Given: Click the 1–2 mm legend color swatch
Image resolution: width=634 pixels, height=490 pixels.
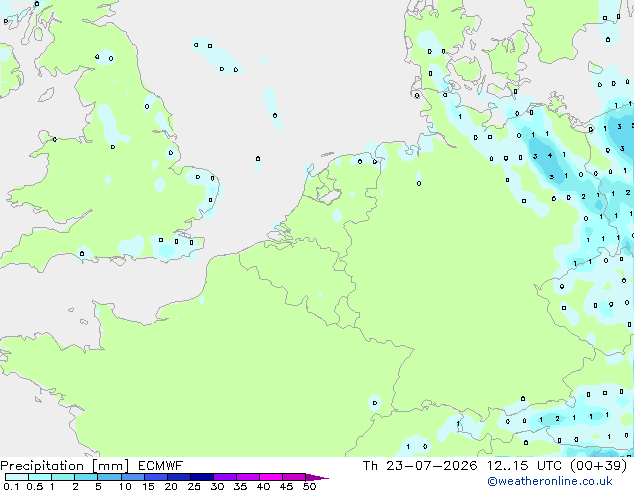Looking at the screenshot, I should point(63,477).
